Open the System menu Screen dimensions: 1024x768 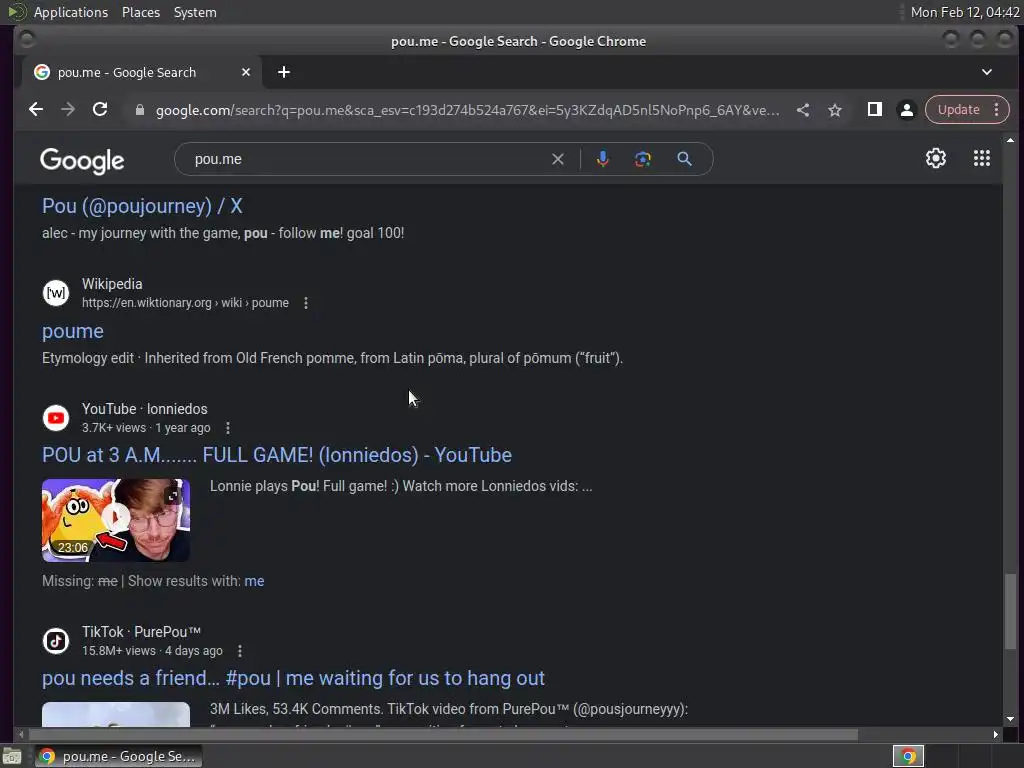coord(195,12)
